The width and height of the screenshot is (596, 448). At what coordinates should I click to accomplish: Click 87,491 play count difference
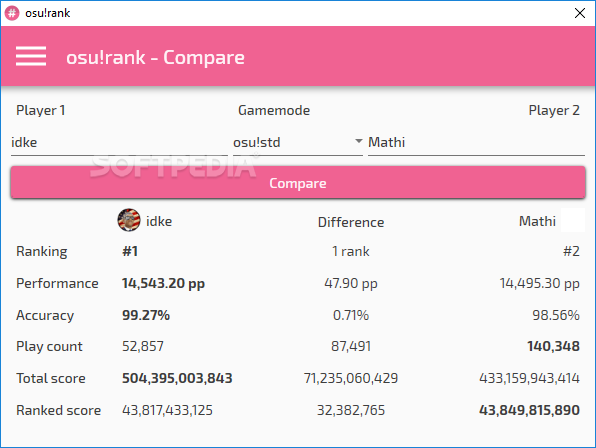pos(351,347)
